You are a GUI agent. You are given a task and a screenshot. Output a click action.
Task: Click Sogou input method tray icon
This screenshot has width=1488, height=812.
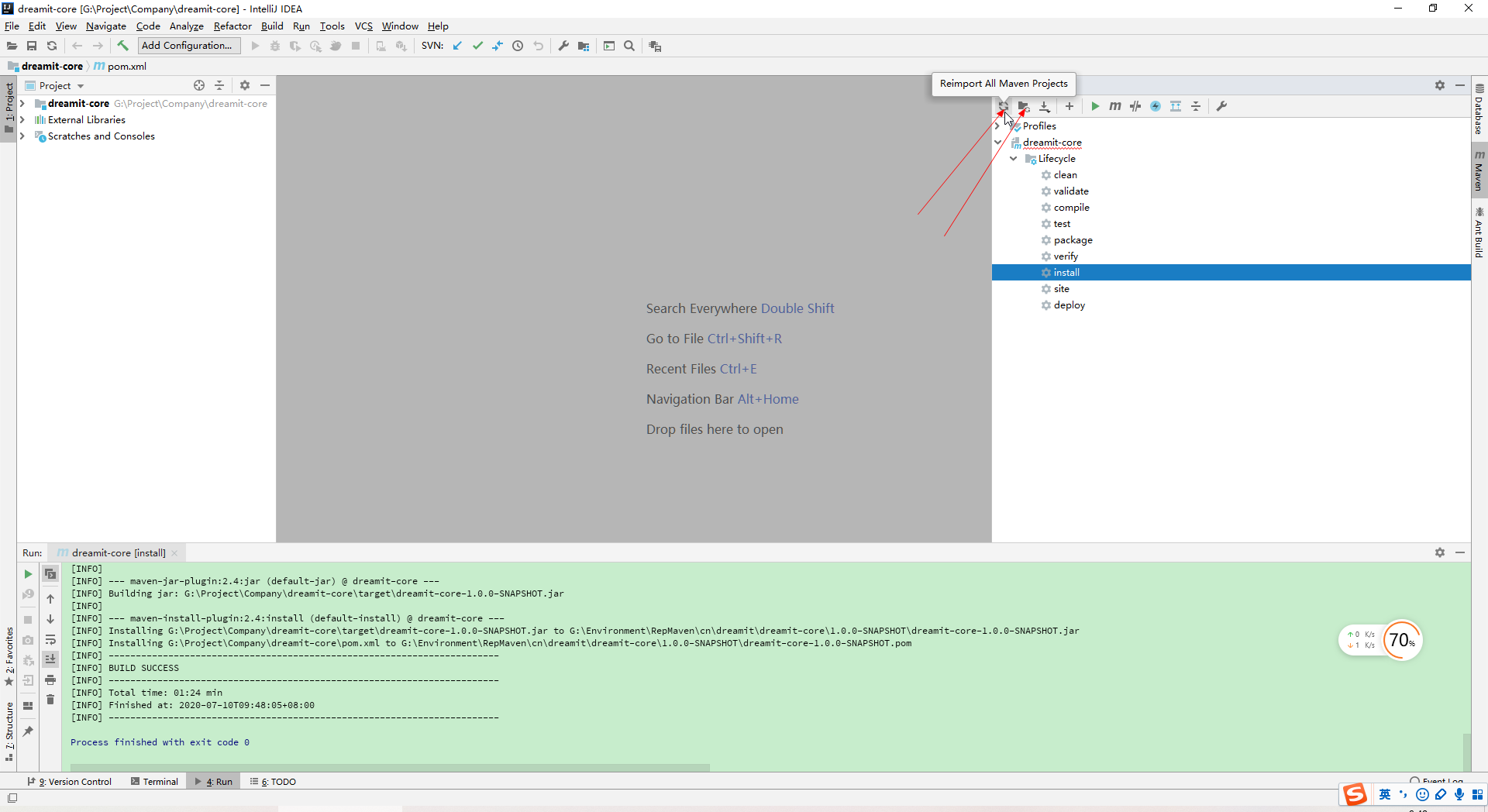click(1355, 794)
